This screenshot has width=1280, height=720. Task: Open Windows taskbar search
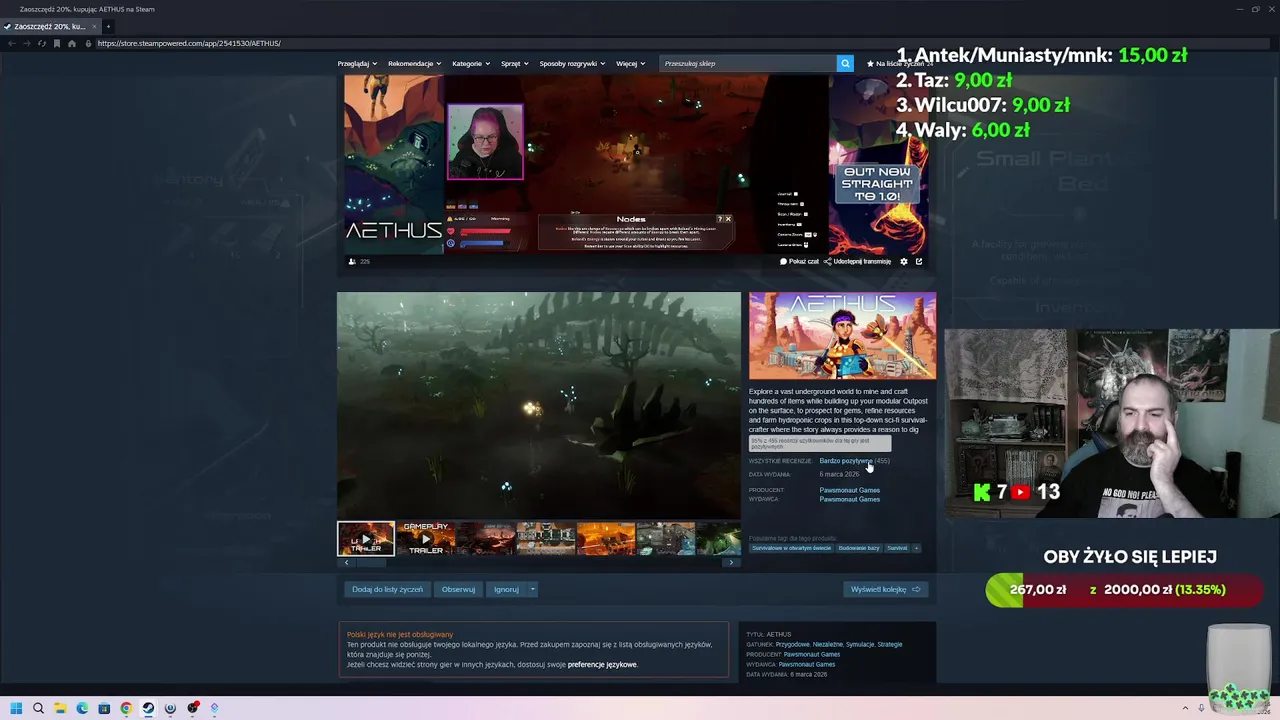(x=38, y=708)
